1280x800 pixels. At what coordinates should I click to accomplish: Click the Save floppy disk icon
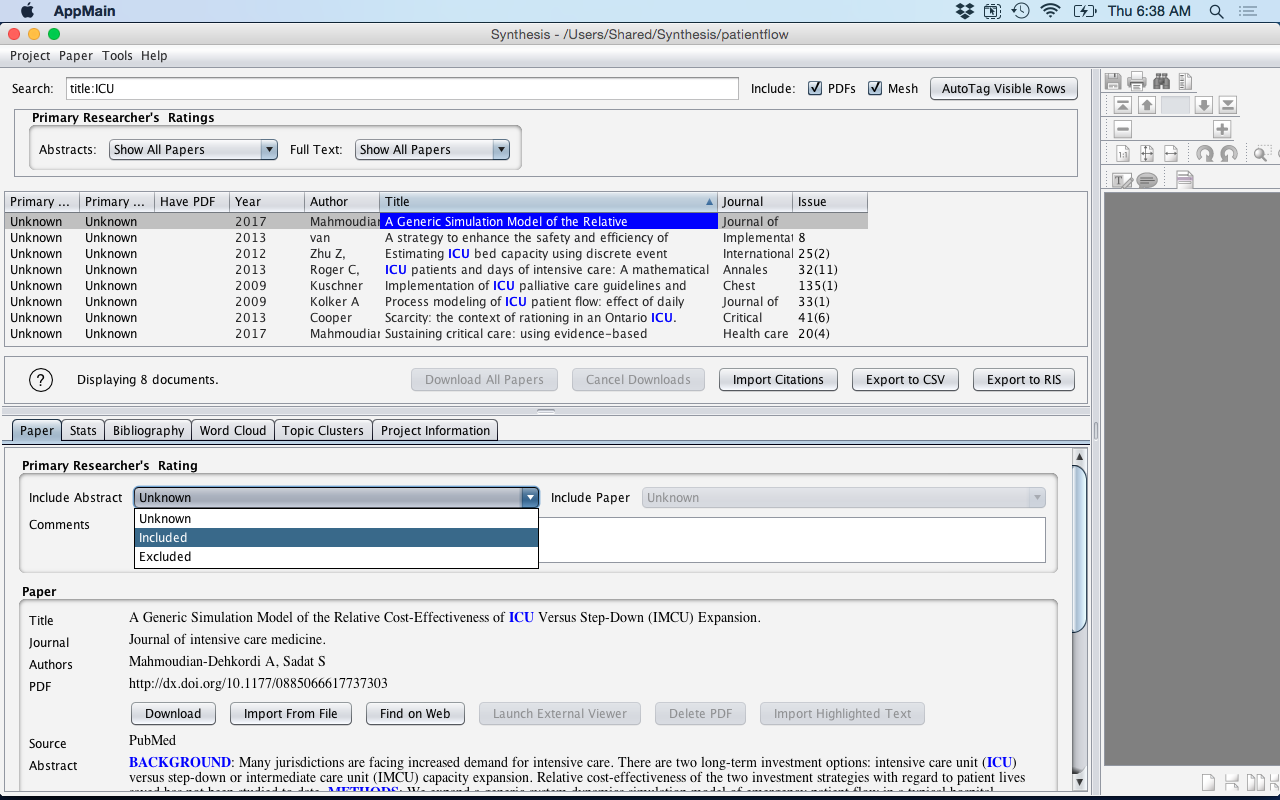click(x=1113, y=81)
